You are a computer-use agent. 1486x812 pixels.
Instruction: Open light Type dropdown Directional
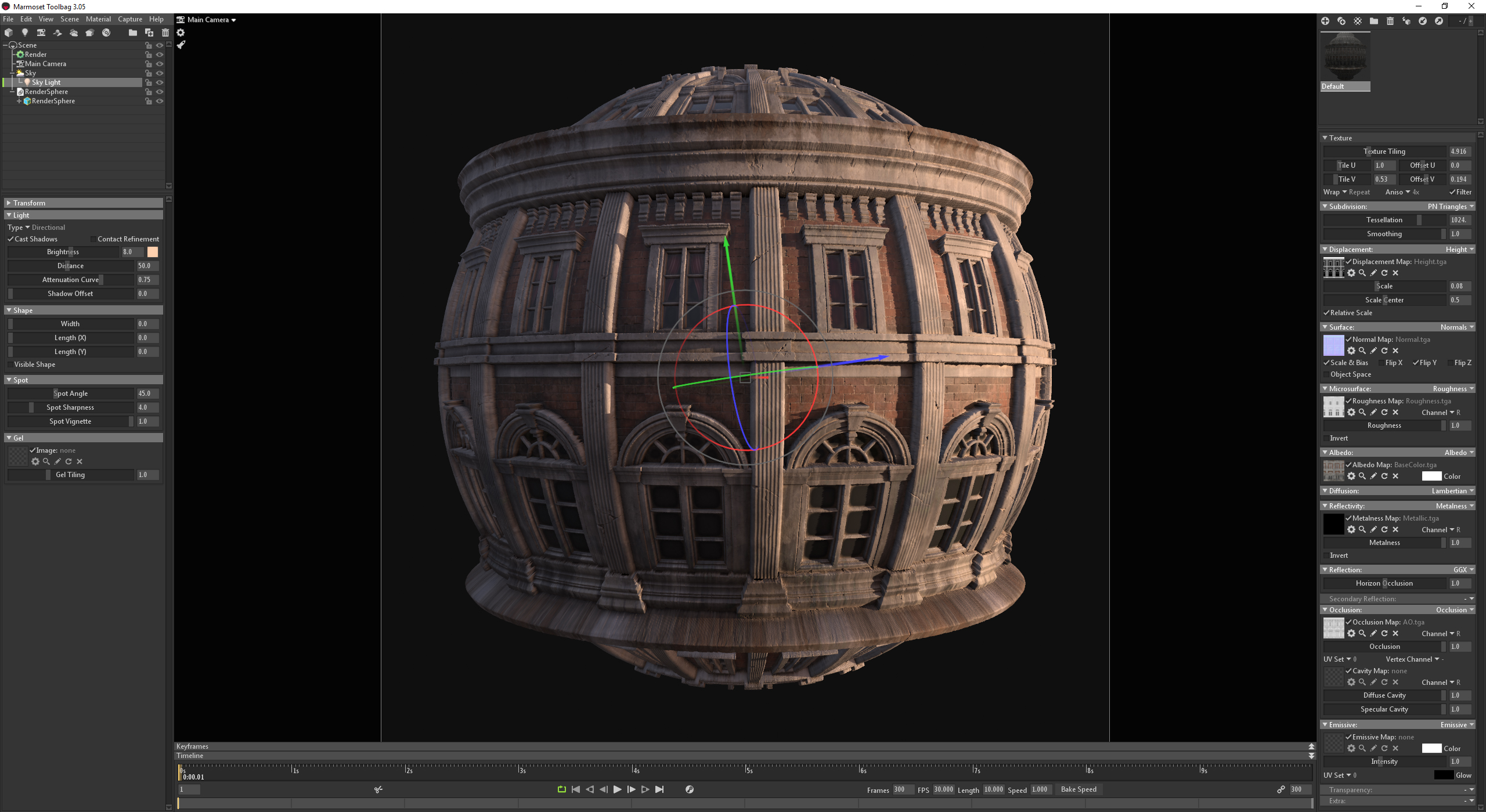point(36,228)
